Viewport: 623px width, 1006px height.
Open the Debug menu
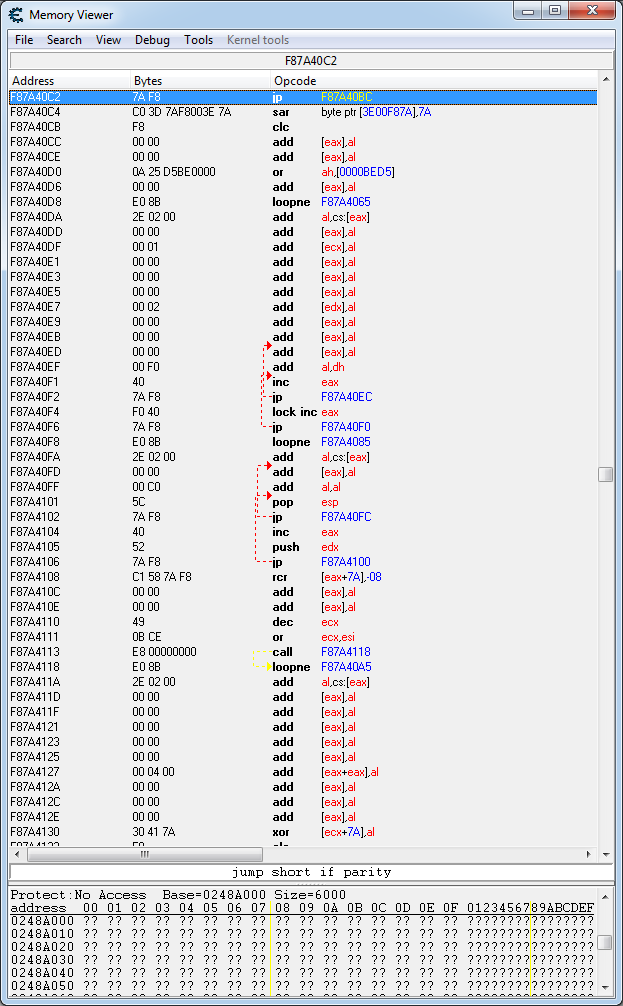pos(152,40)
